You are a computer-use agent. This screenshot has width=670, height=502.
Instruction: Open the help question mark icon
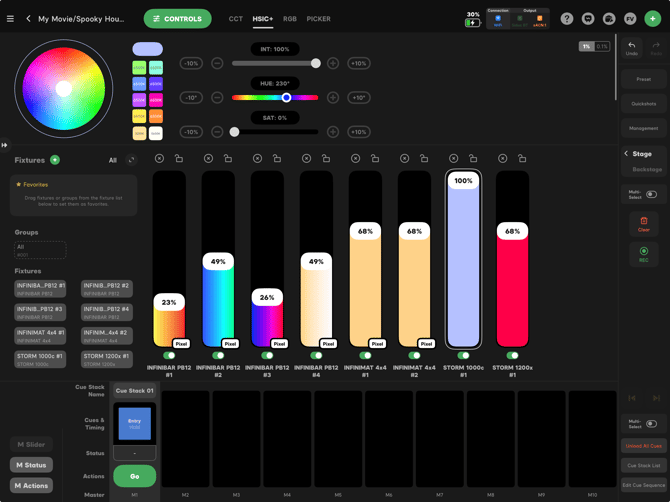567,19
